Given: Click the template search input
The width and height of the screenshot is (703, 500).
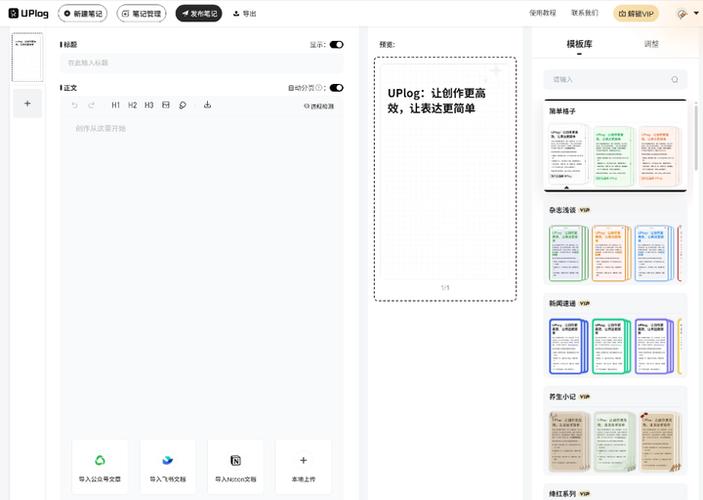Looking at the screenshot, I should pos(615,79).
